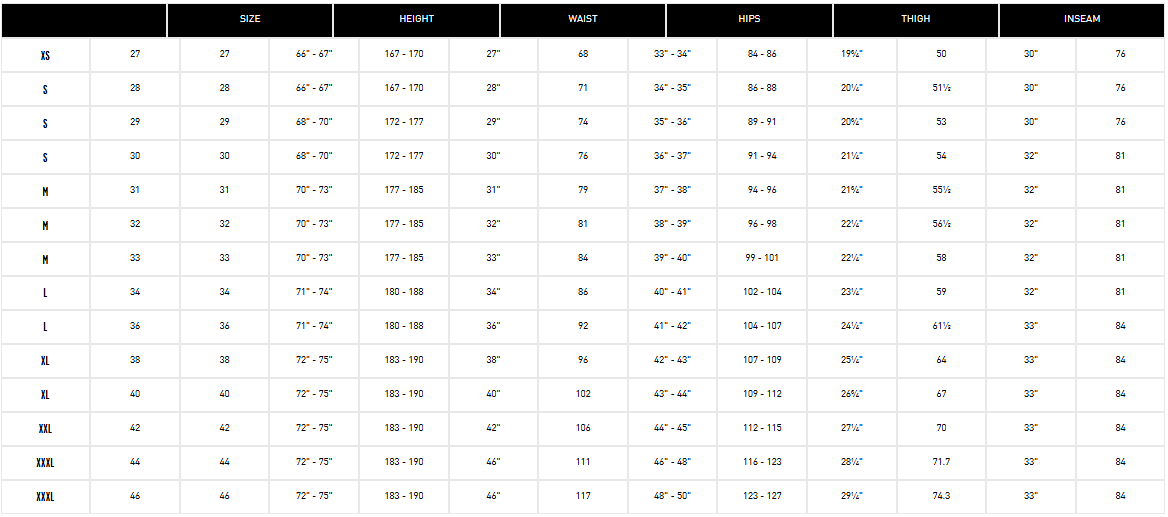Select the HIPS column header
Viewport: 1168px width, 517px height.
pyautogui.click(x=749, y=19)
